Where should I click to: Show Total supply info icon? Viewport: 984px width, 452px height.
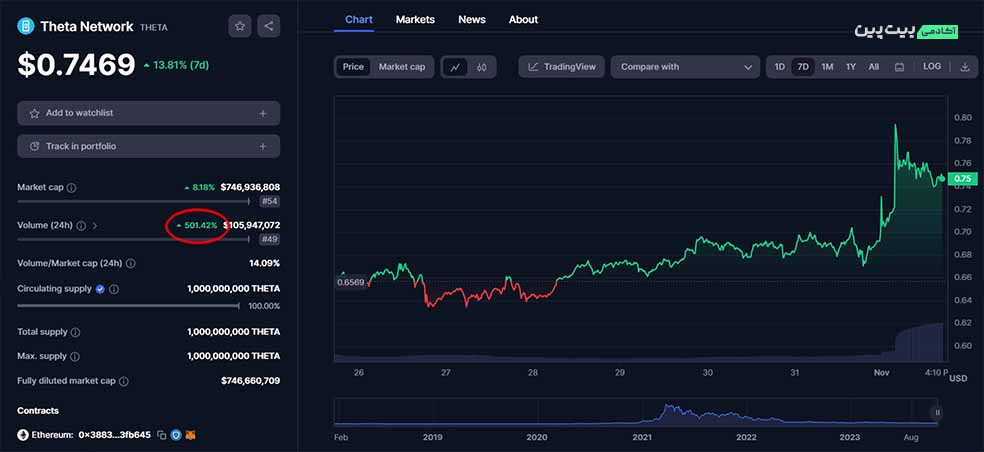pos(75,332)
